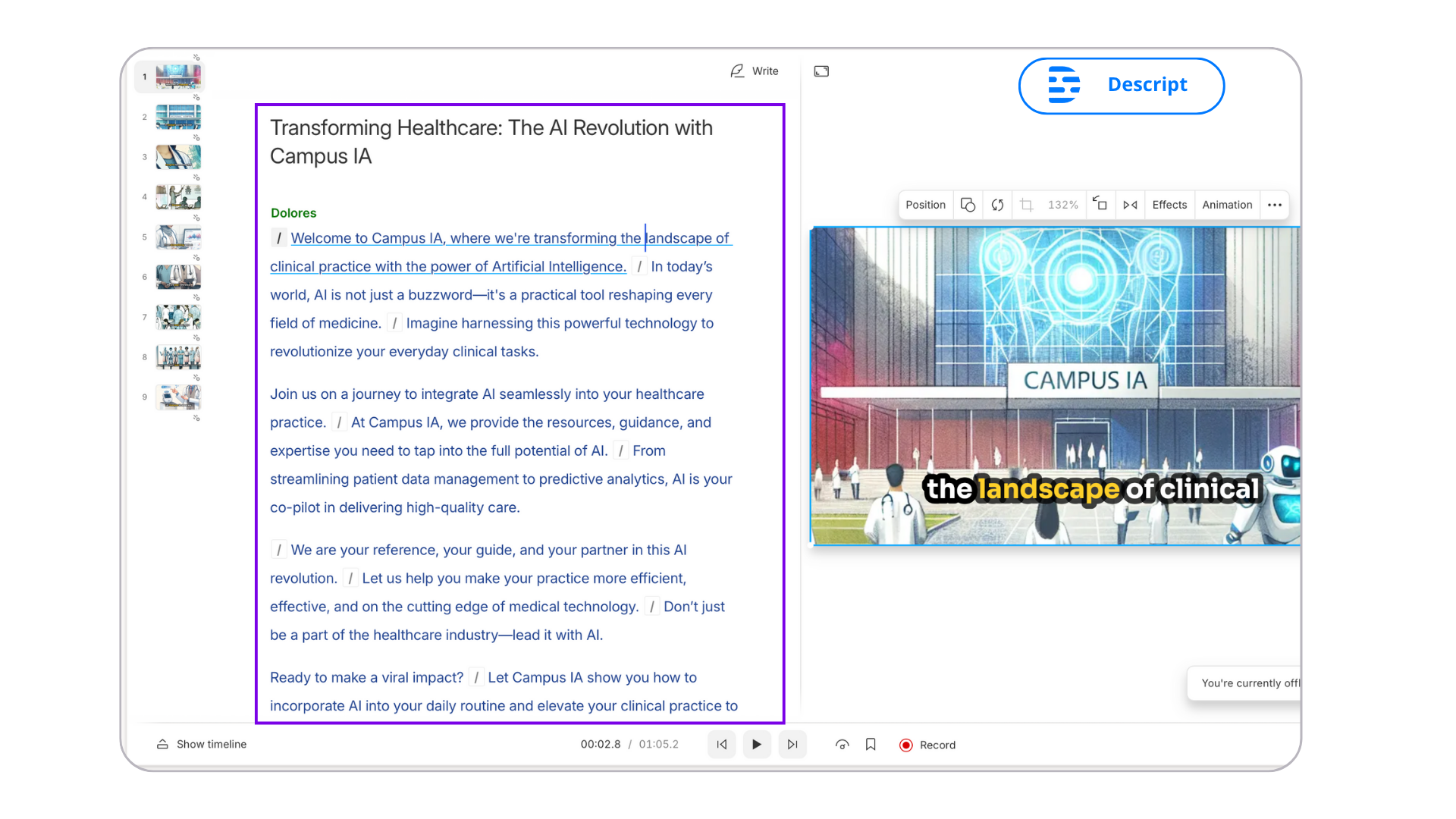1456x819 pixels.
Task: Click the scene slash before 'Don't just'
Action: click(x=651, y=607)
